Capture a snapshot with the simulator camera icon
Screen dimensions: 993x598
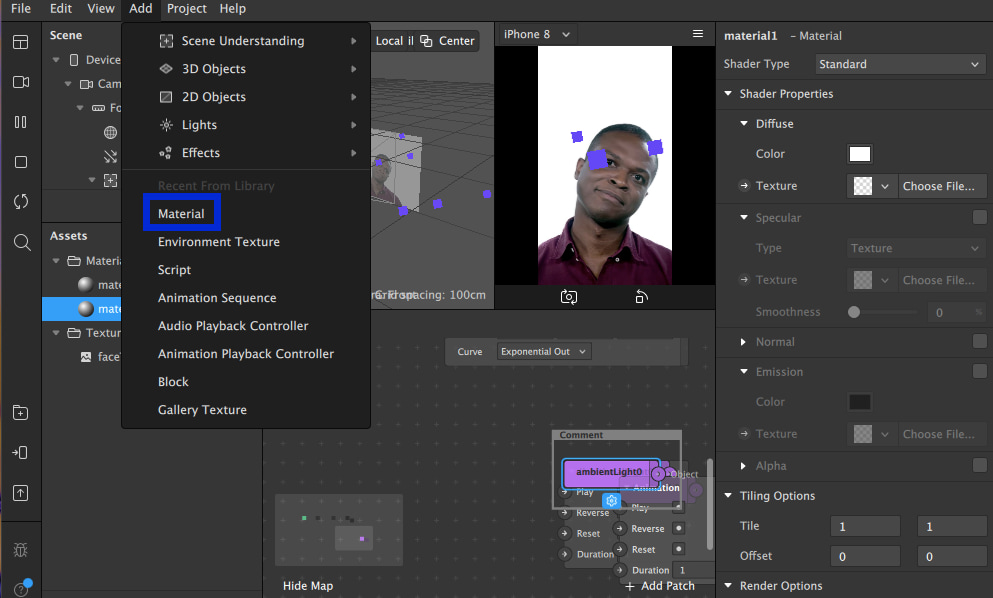point(569,297)
